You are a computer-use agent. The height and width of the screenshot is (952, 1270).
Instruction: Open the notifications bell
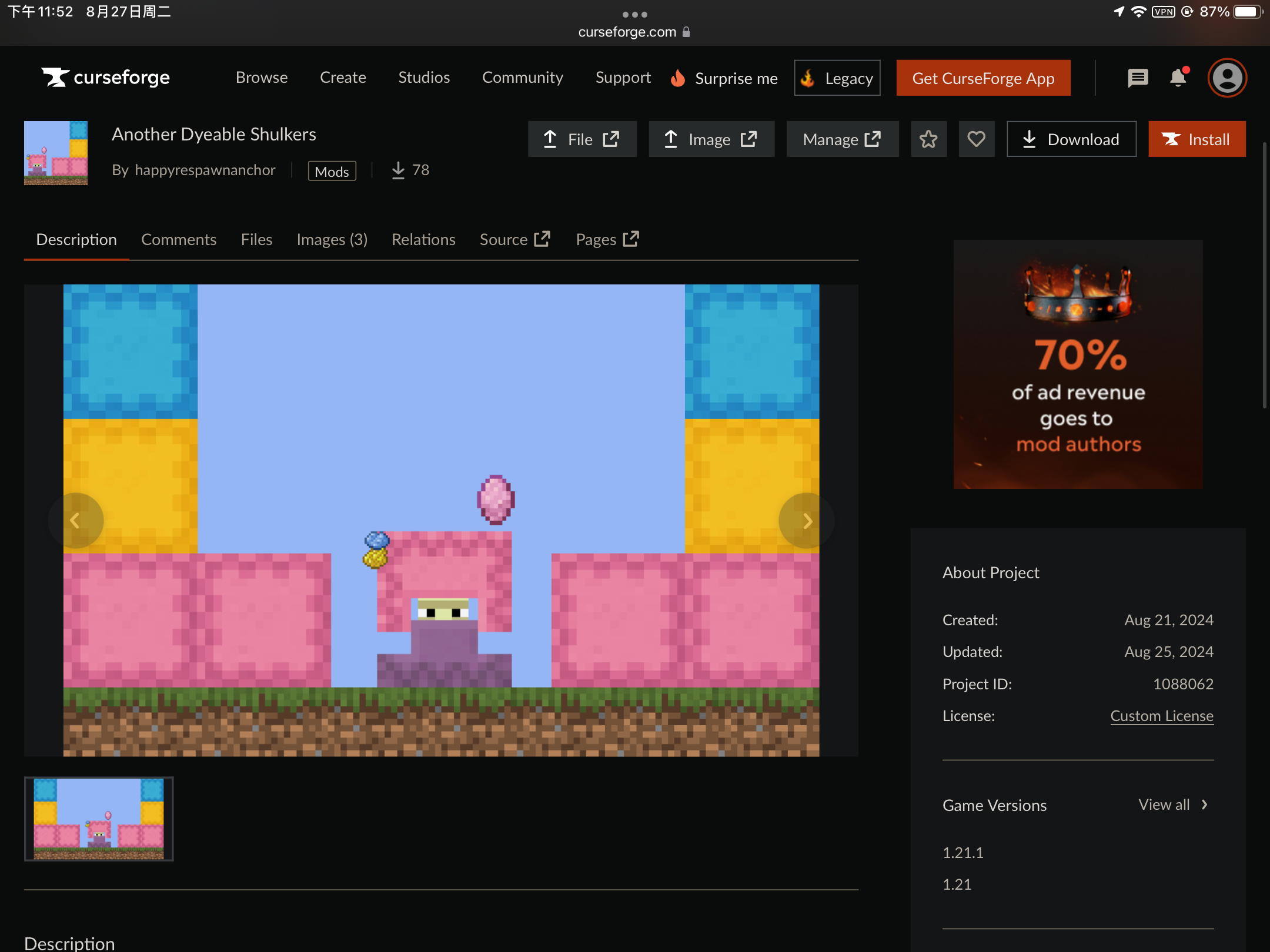[x=1178, y=78]
